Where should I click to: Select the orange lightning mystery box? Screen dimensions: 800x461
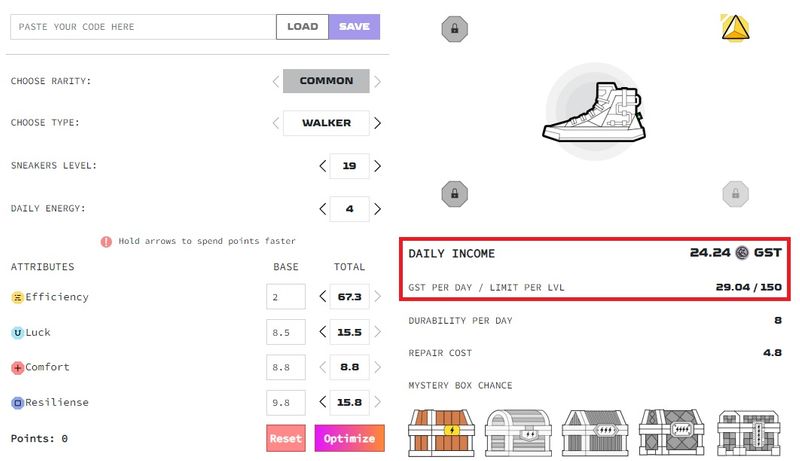pos(440,433)
